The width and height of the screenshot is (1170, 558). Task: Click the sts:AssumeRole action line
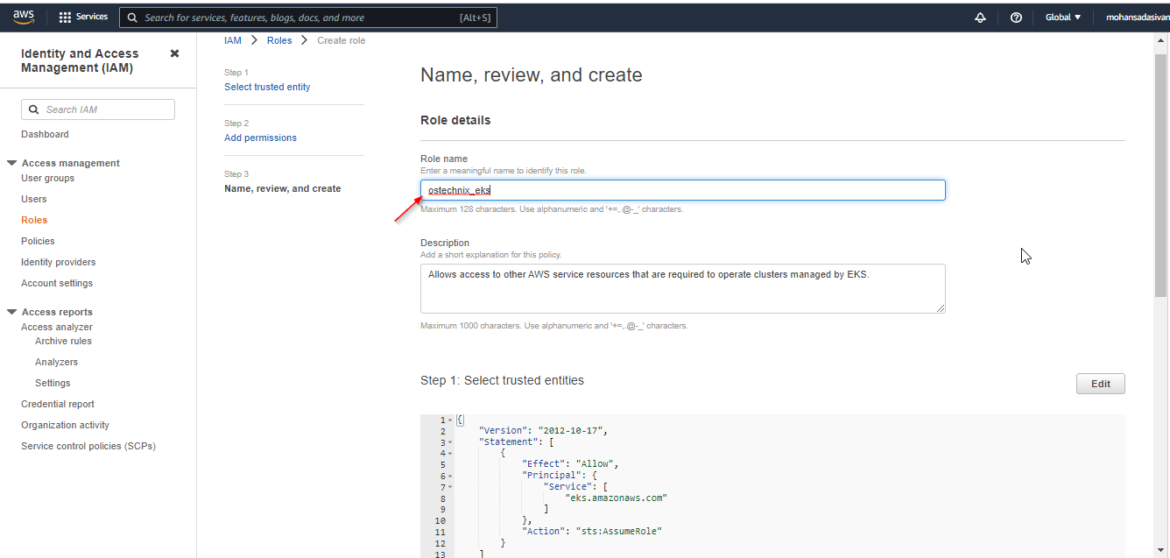[592, 531]
